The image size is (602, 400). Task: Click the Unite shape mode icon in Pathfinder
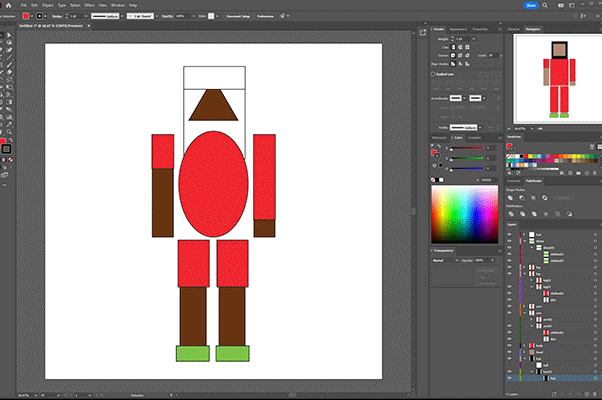[x=510, y=198]
